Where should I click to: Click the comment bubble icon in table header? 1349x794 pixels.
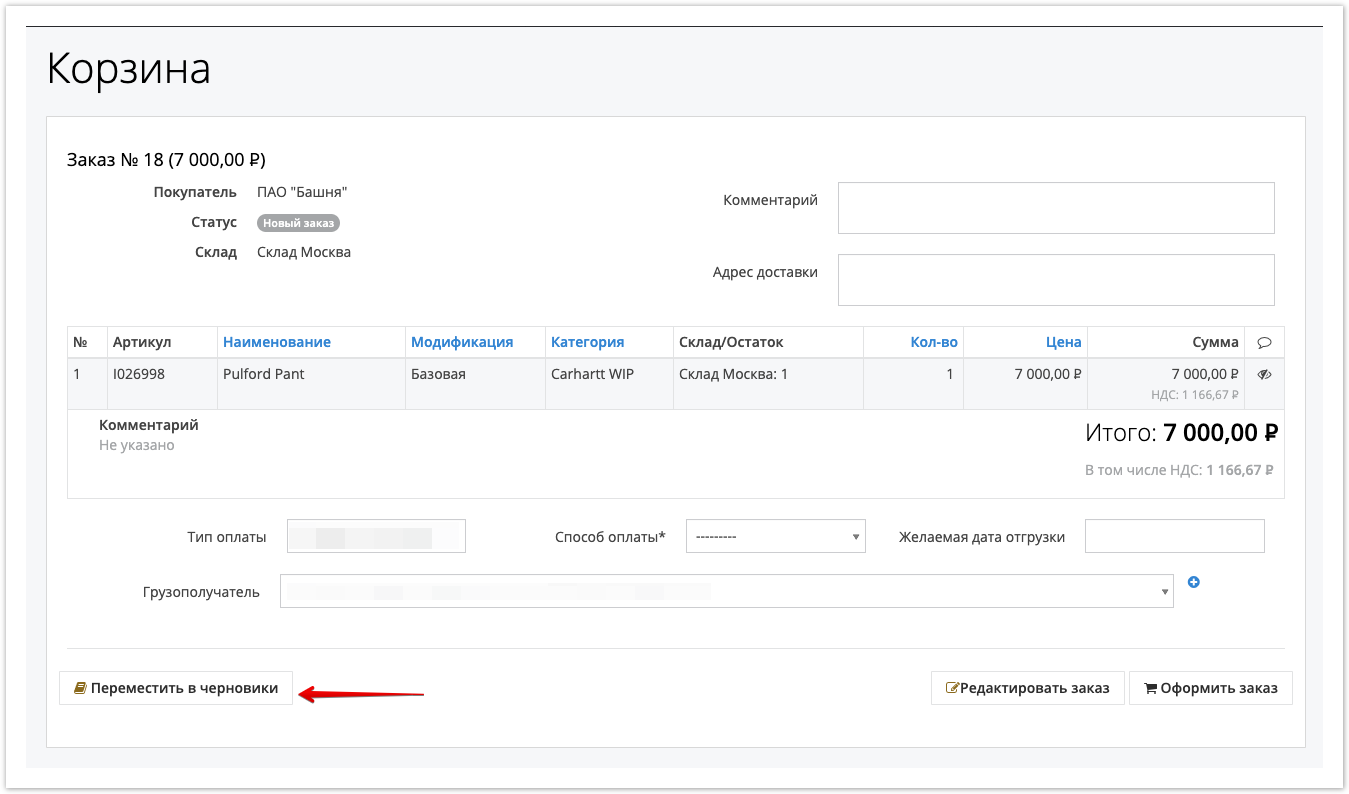pyautogui.click(x=1264, y=342)
